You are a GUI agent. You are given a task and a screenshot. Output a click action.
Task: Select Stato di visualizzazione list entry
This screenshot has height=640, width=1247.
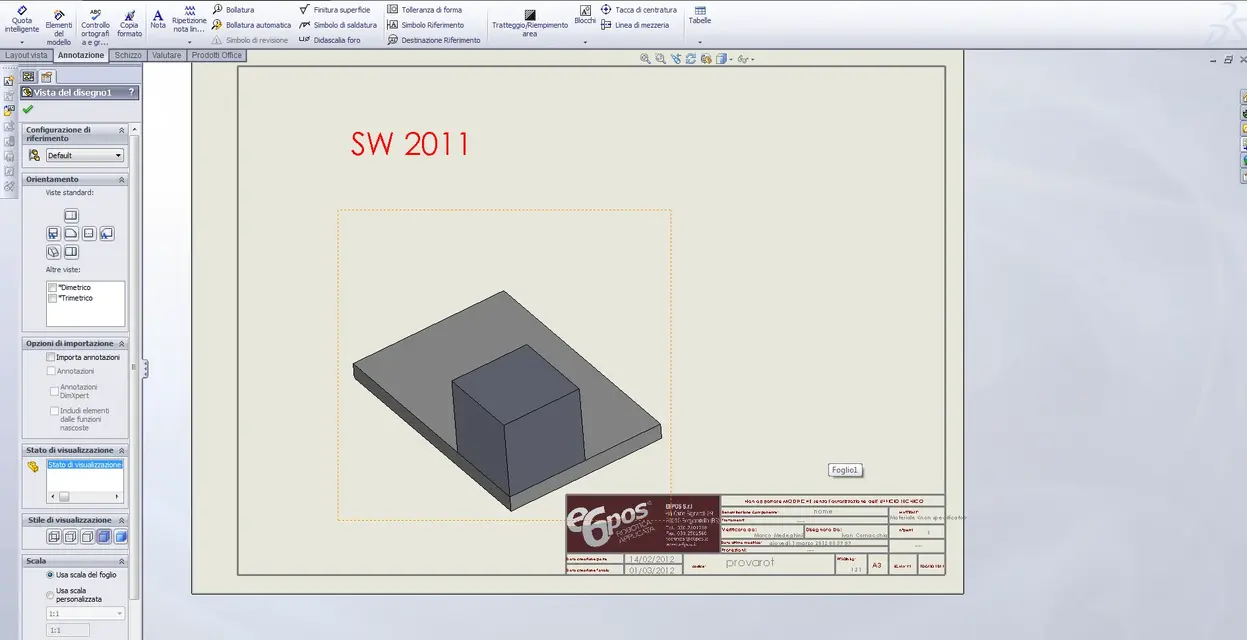click(85, 465)
